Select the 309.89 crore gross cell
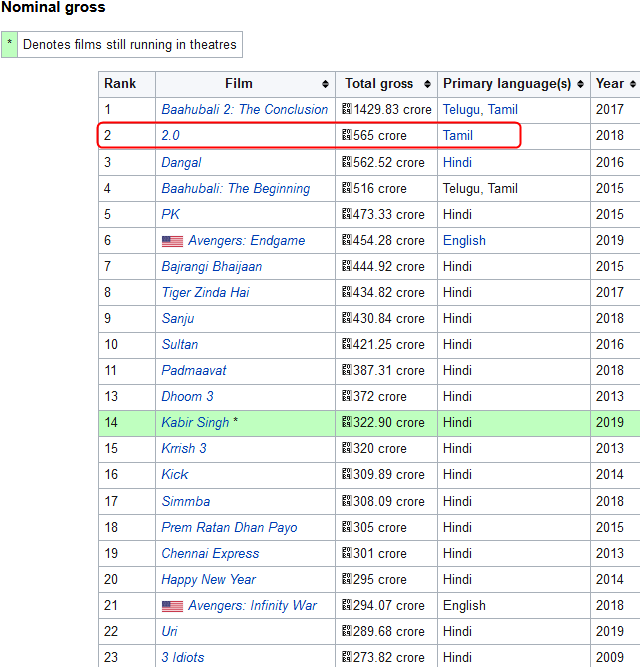 386,474
